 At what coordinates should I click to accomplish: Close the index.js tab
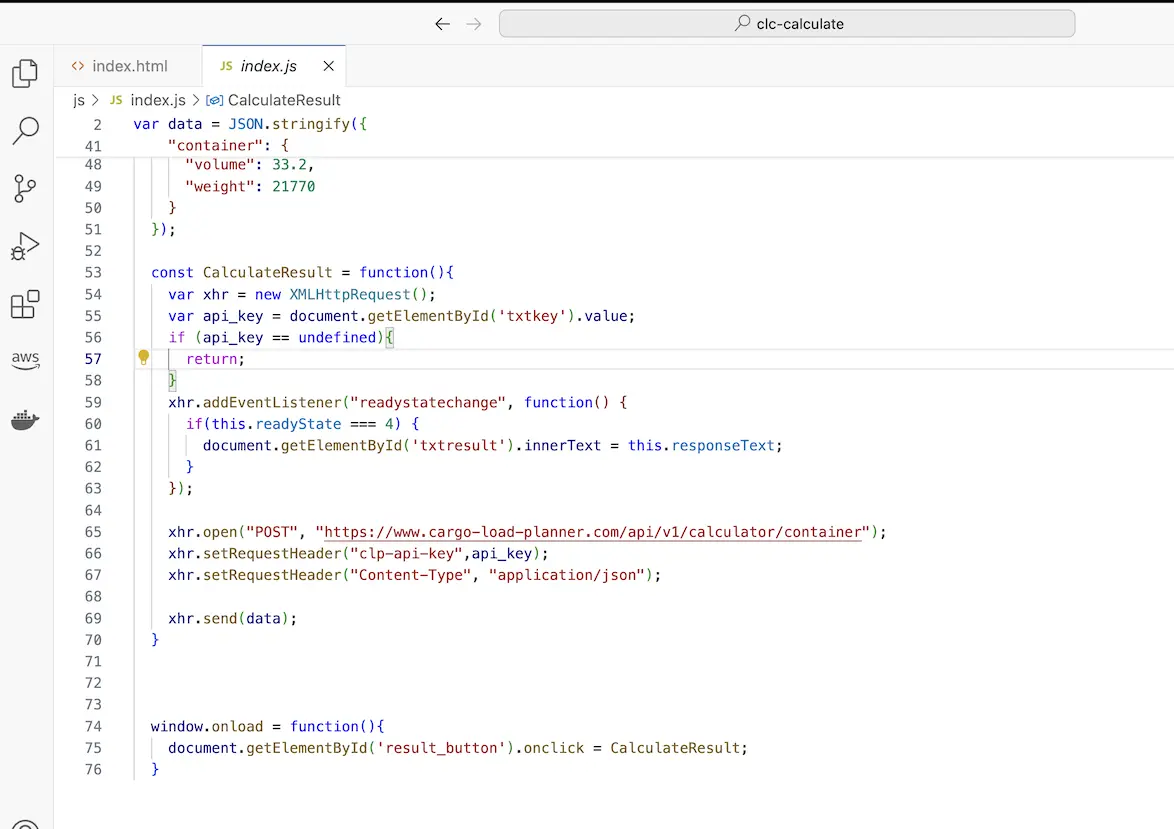[x=329, y=66]
